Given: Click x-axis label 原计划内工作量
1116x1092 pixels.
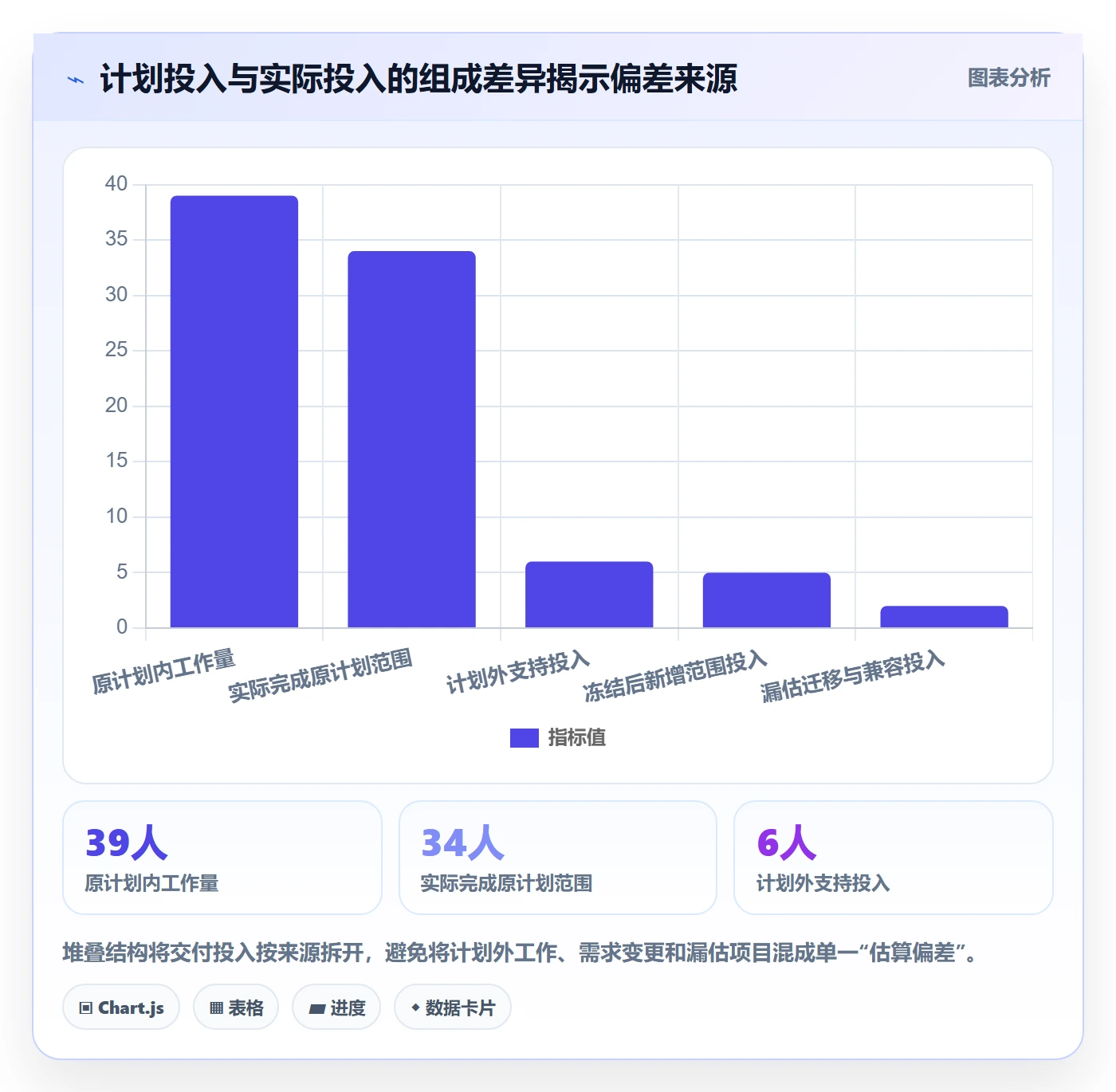Looking at the screenshot, I should [x=163, y=671].
